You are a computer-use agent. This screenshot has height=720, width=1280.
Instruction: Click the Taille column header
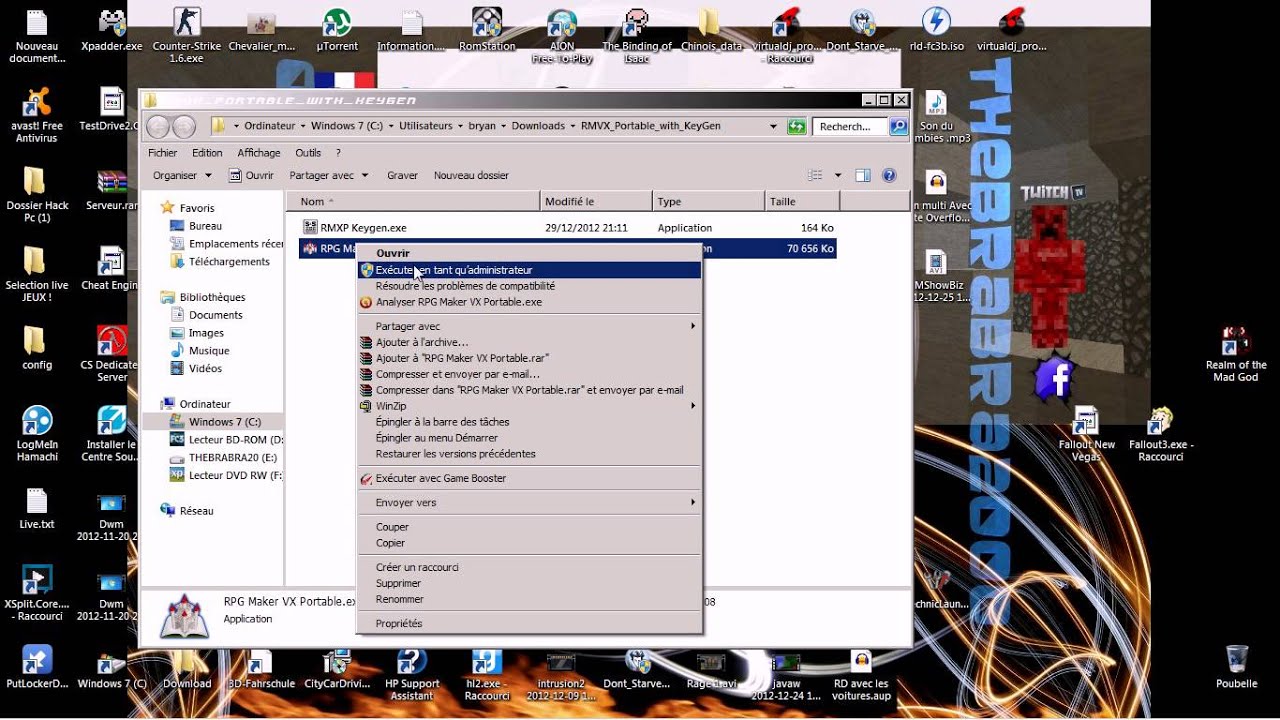pyautogui.click(x=802, y=201)
